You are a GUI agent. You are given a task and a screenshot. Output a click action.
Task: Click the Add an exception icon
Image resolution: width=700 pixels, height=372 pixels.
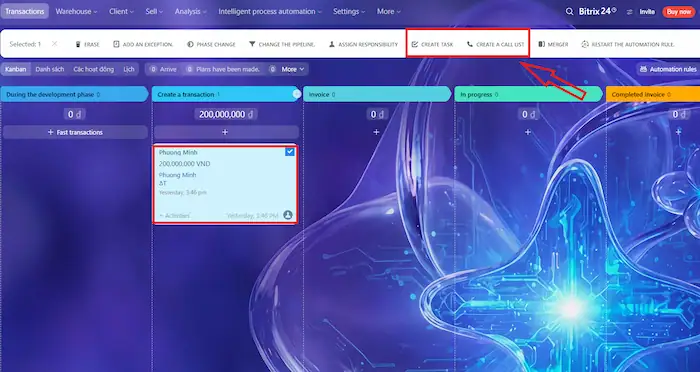click(117, 44)
